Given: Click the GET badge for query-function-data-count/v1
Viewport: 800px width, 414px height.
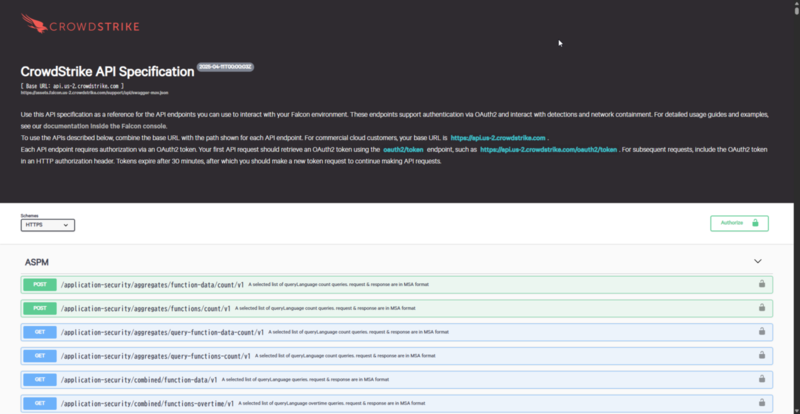Looking at the screenshot, I should [40, 332].
